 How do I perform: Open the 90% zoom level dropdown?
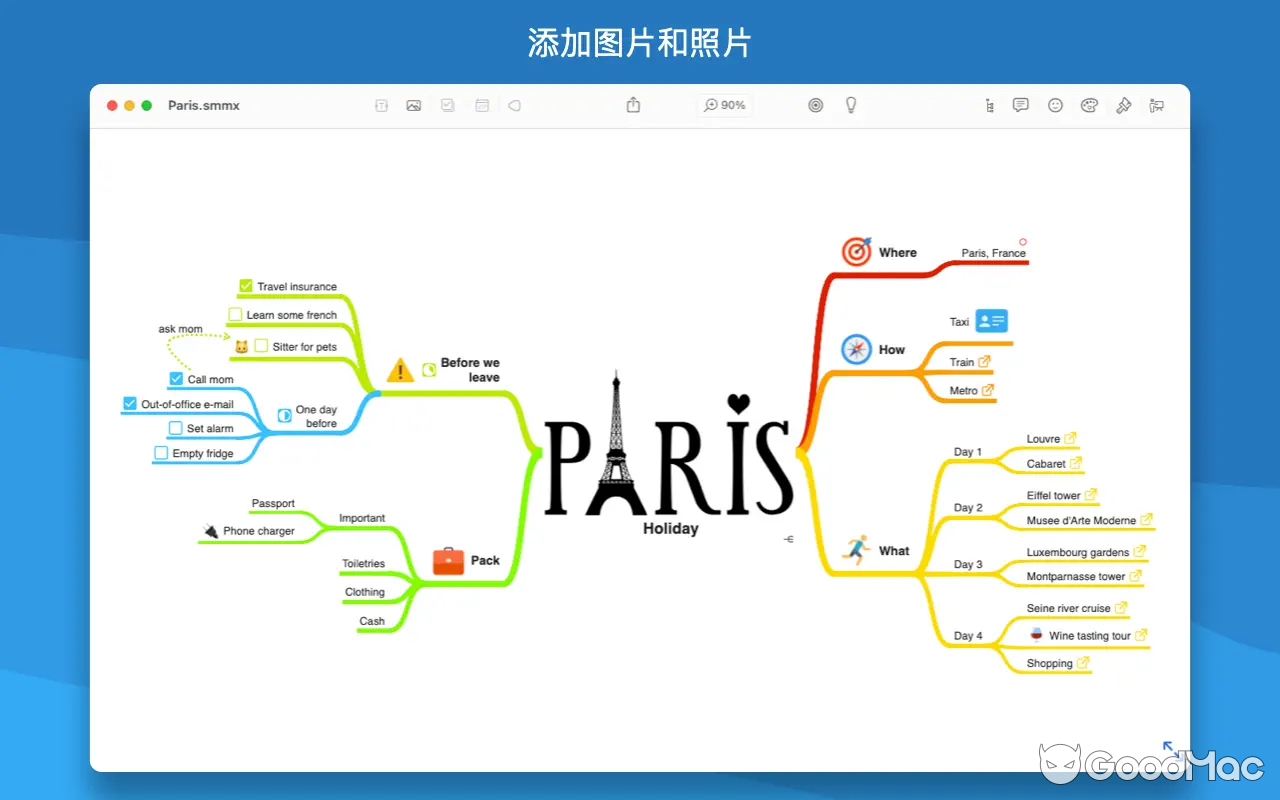pyautogui.click(x=724, y=105)
